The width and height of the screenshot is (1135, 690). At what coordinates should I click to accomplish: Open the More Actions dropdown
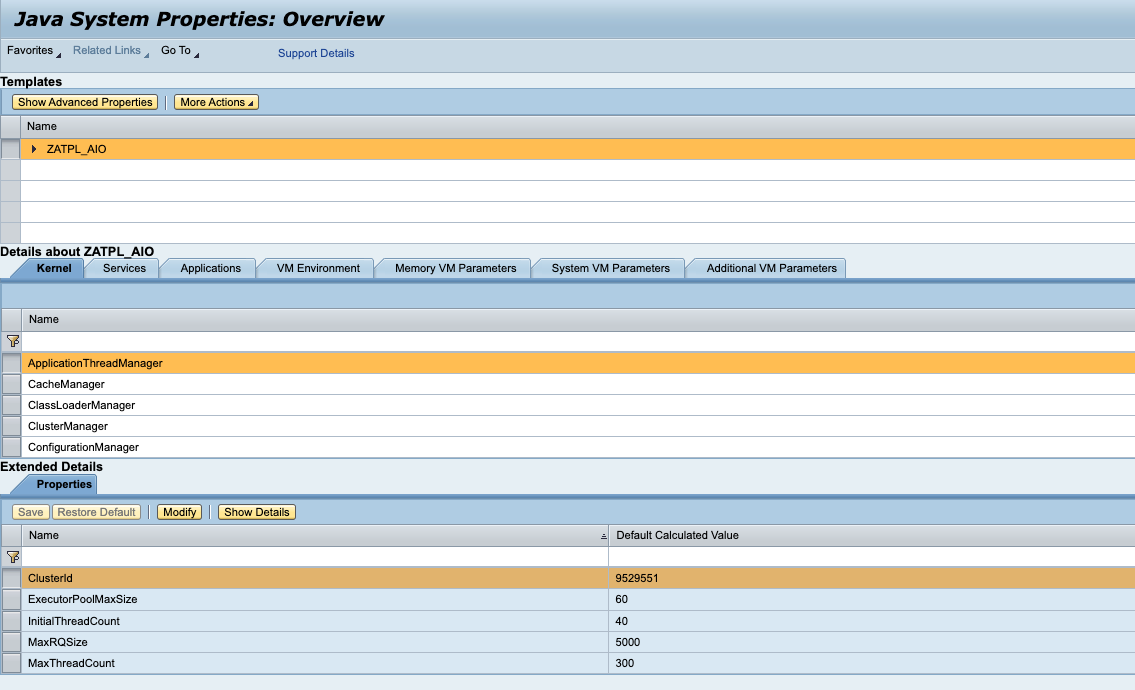[x=216, y=101]
